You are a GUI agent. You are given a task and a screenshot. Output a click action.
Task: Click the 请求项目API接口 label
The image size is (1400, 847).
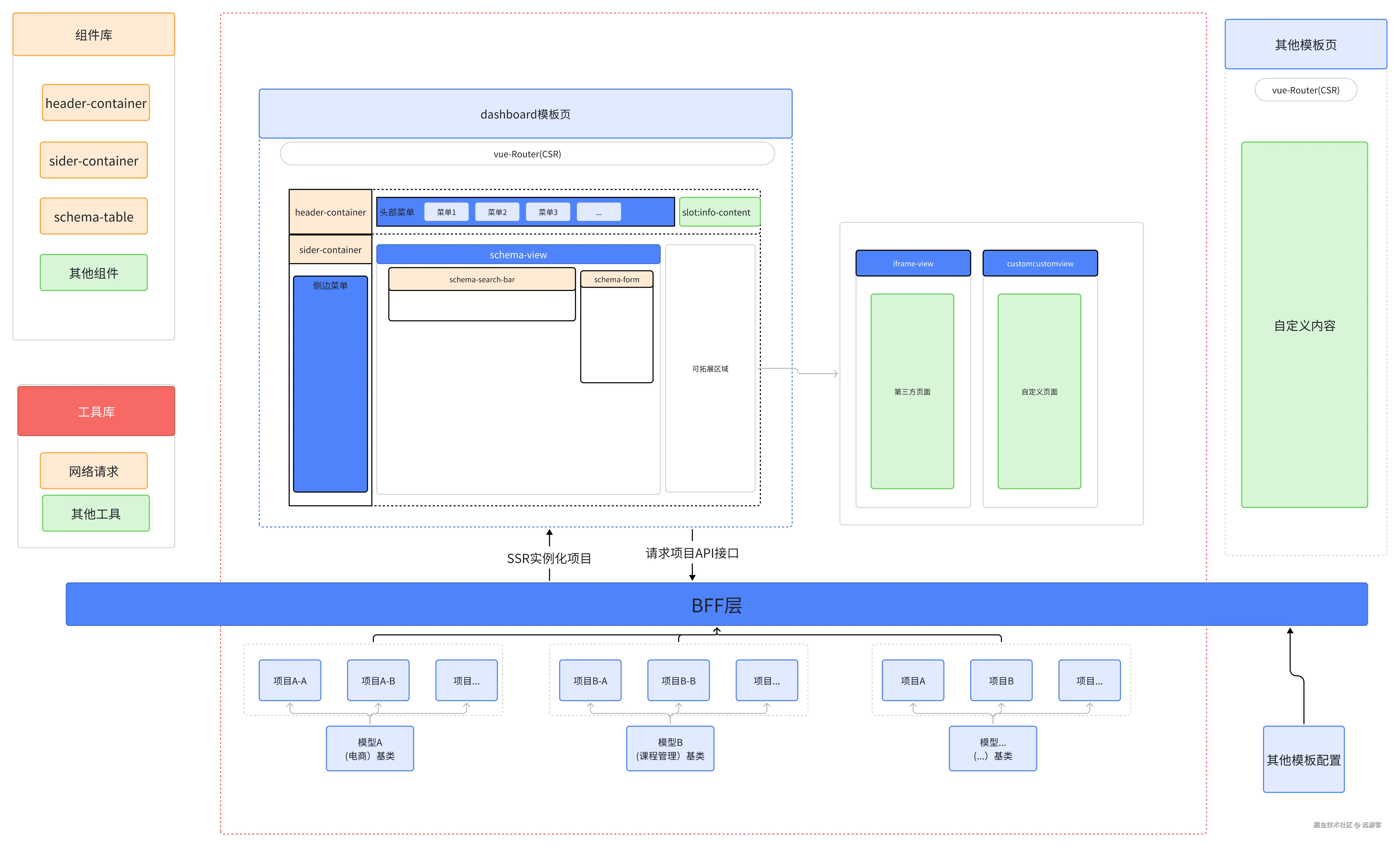pyautogui.click(x=692, y=552)
